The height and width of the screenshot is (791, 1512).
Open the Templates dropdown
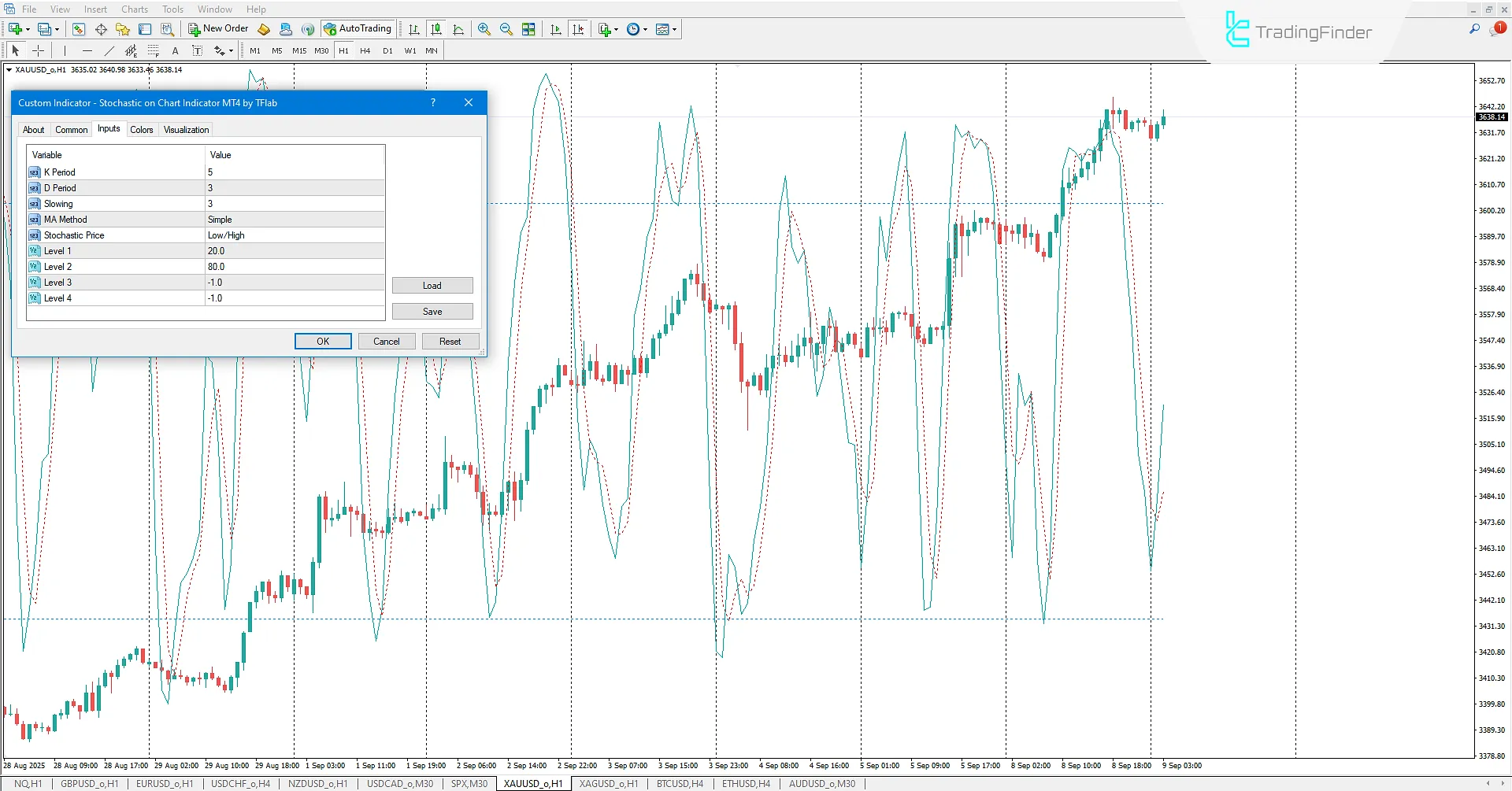[x=674, y=29]
